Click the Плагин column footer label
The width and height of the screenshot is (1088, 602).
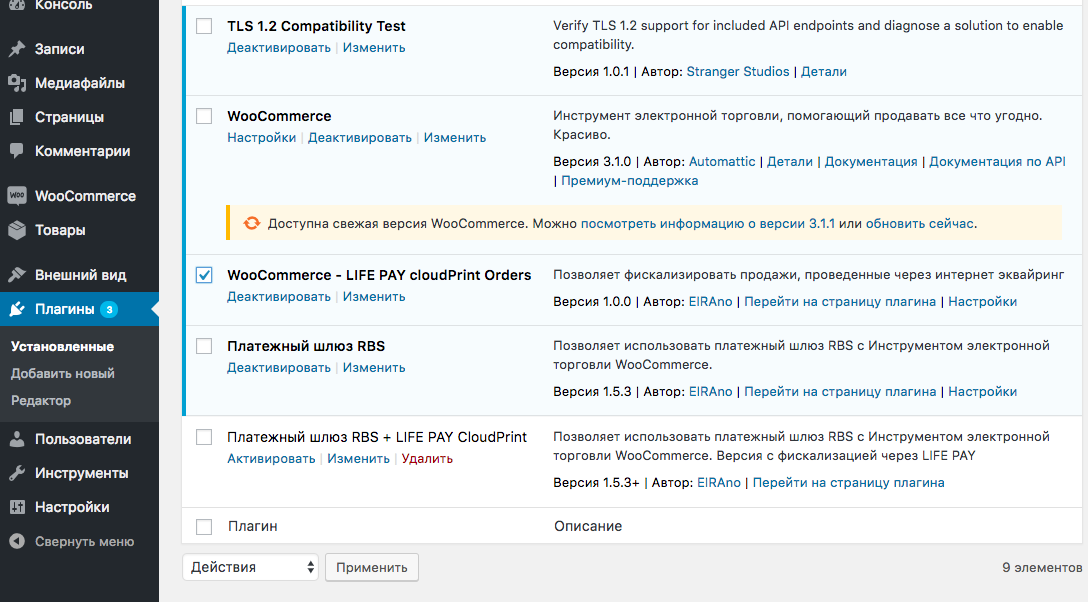point(253,526)
